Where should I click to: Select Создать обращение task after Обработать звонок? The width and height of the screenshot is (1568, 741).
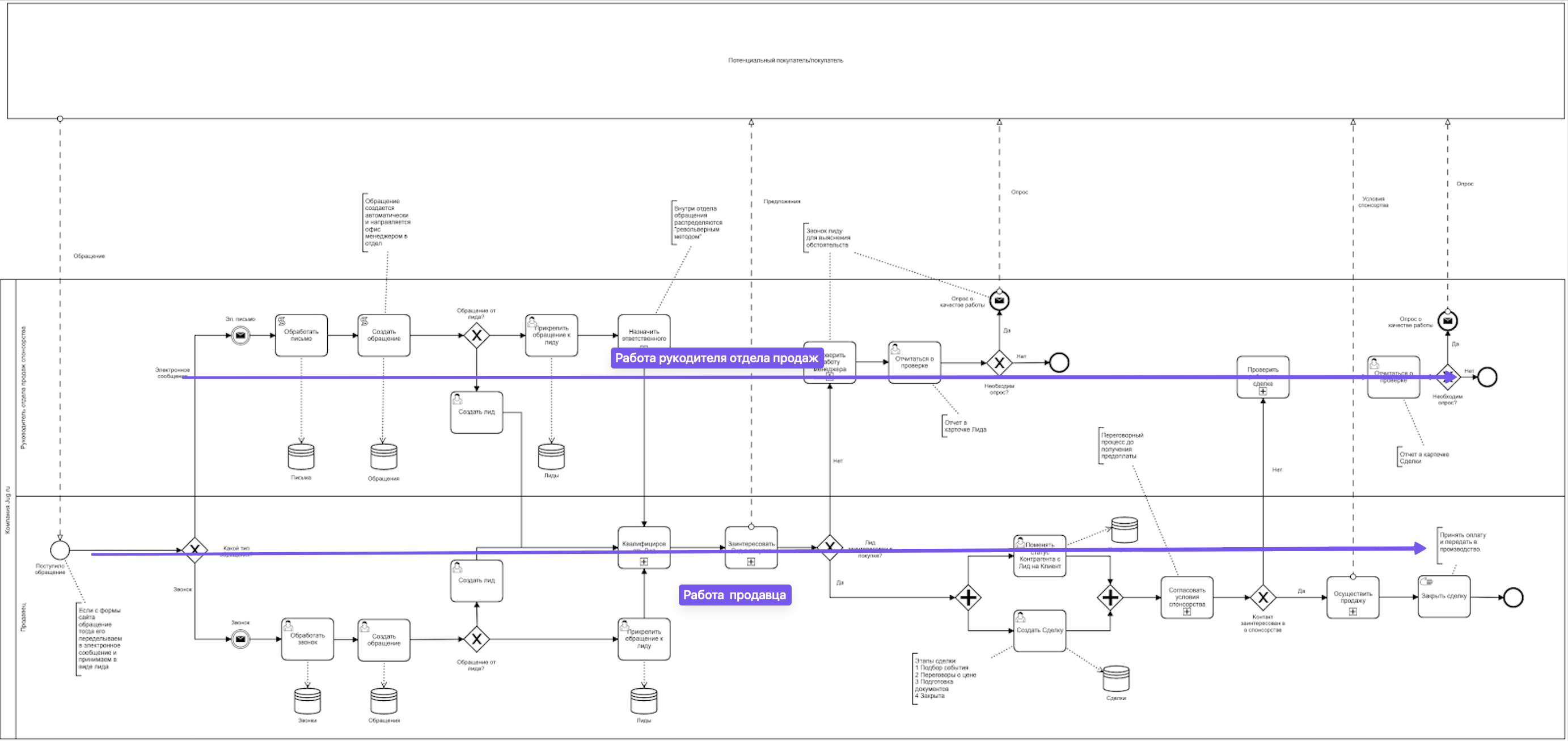click(x=384, y=640)
